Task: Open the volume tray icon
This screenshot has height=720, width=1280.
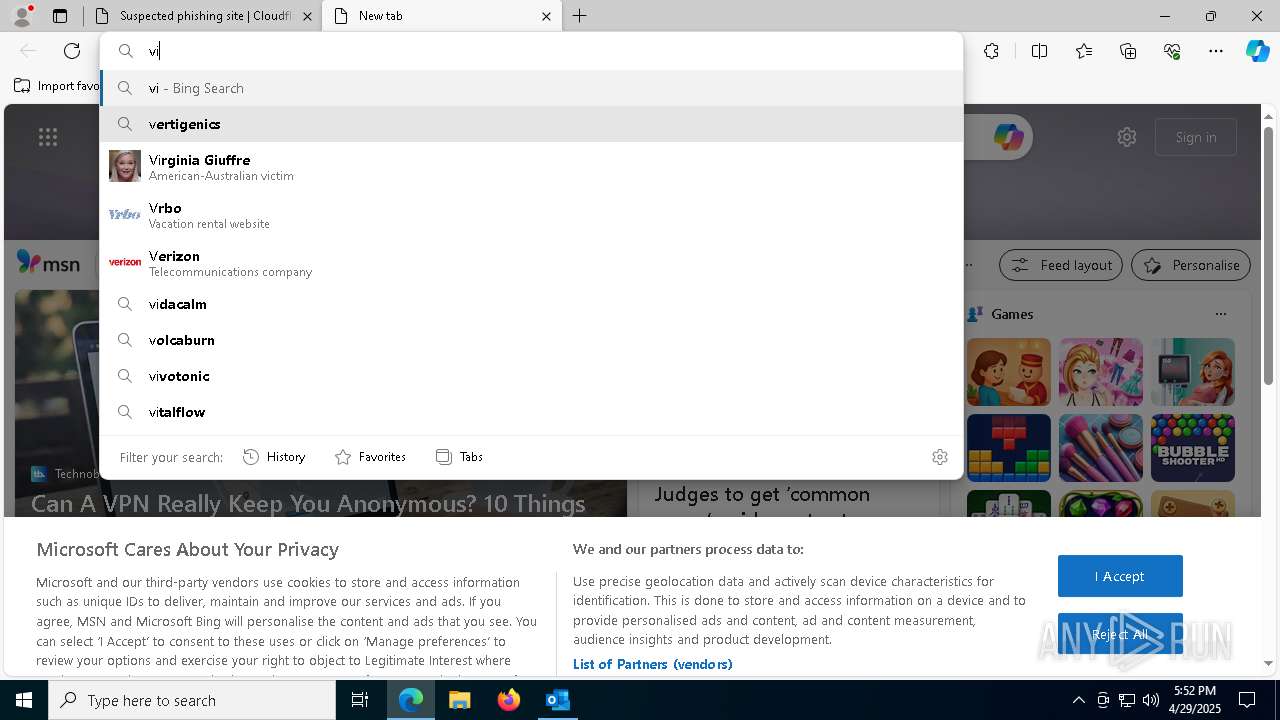Action: click(x=1151, y=700)
